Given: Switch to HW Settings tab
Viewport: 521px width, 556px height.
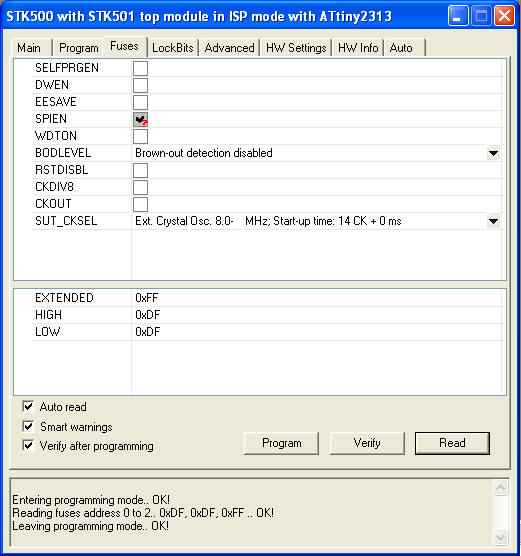Looking at the screenshot, I should [x=296, y=48].
